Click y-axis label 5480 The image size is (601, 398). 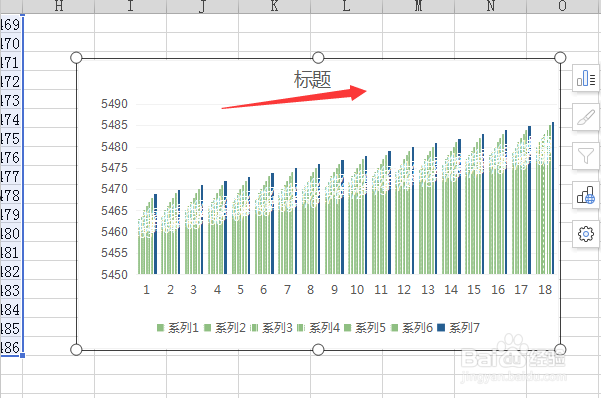pyautogui.click(x=114, y=147)
